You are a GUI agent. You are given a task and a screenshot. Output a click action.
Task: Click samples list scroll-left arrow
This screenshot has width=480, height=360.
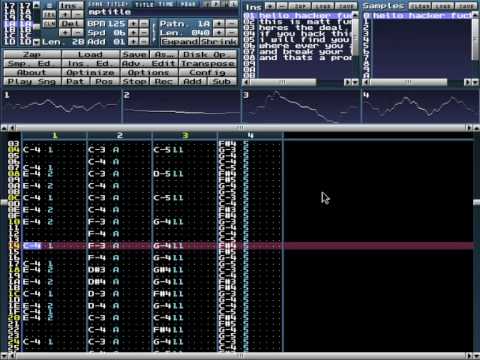(366, 82)
